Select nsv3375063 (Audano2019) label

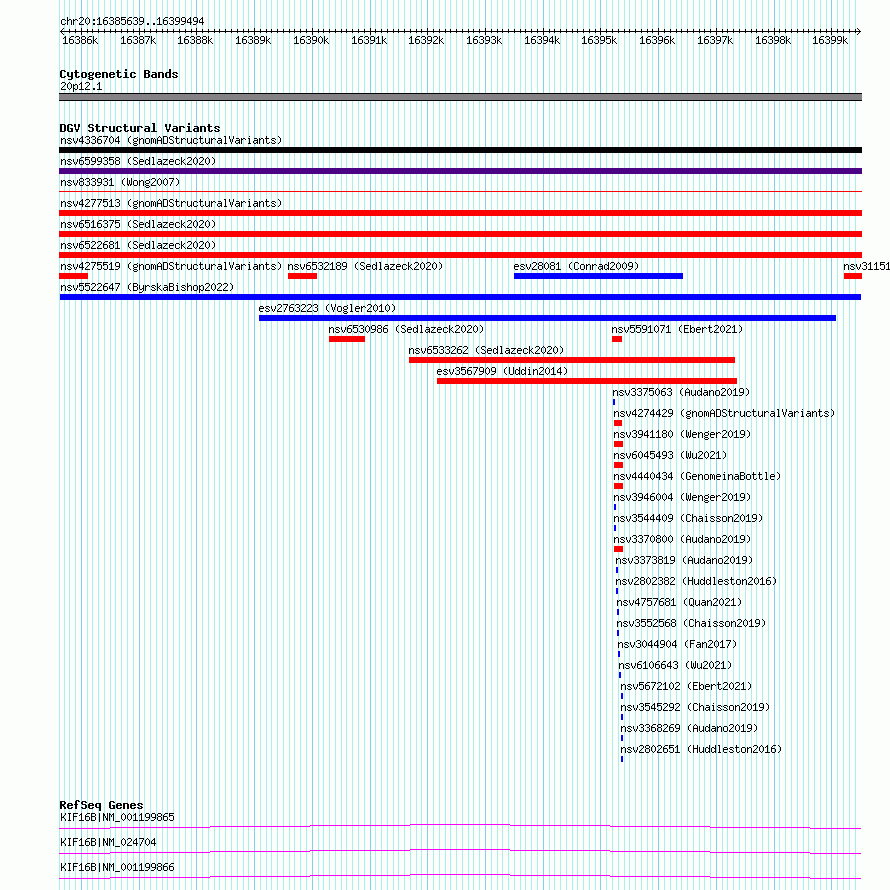tap(681, 392)
